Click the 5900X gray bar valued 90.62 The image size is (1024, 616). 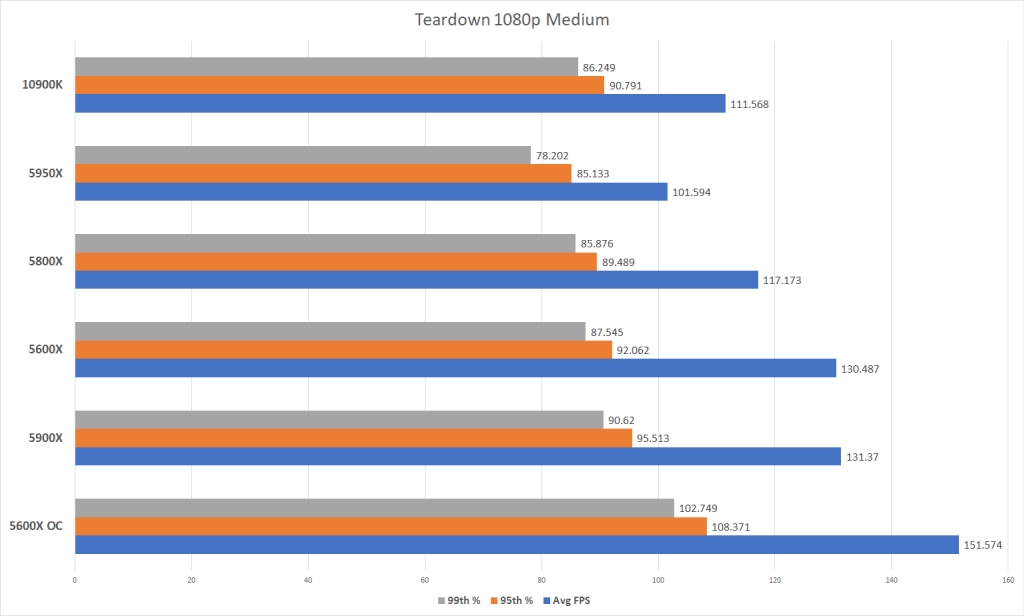[339, 420]
